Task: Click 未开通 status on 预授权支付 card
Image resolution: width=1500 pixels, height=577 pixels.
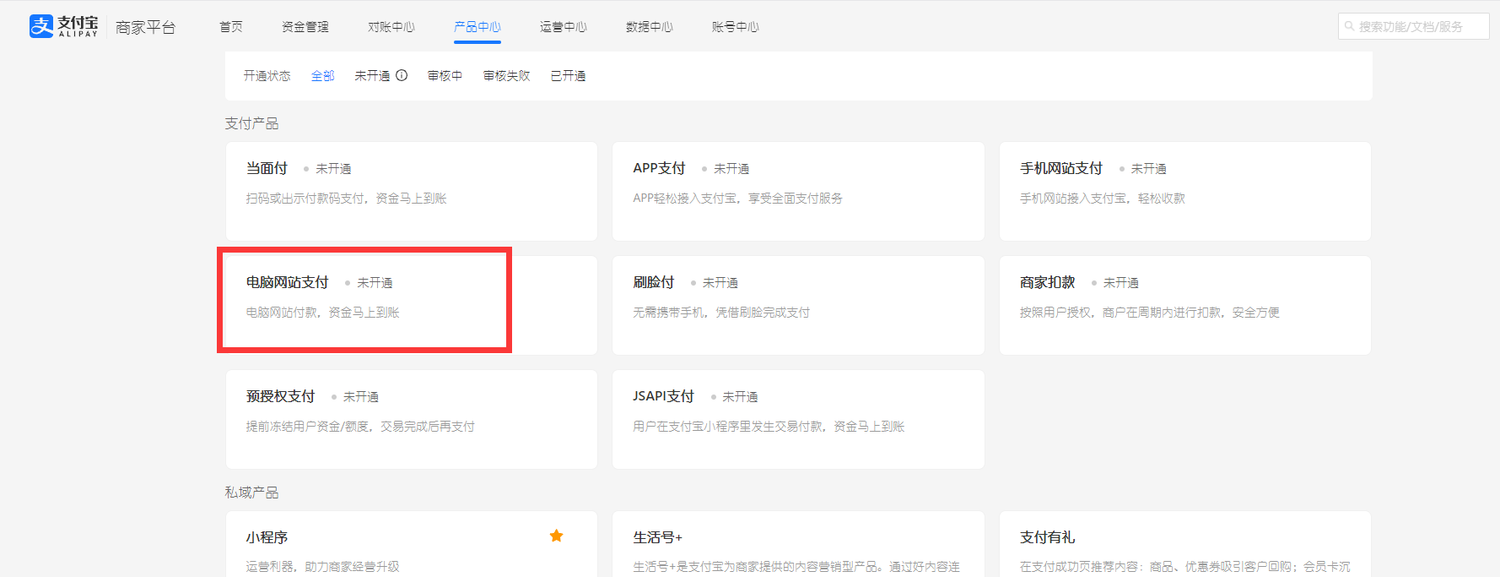Action: click(x=361, y=397)
